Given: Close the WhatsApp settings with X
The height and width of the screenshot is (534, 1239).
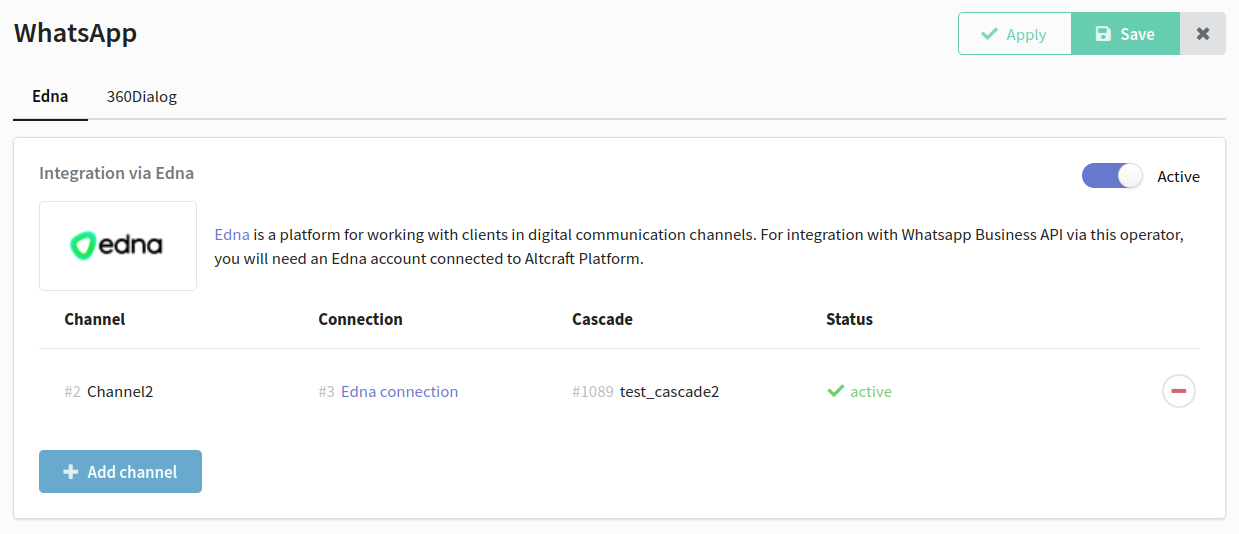Looking at the screenshot, I should point(1203,34).
